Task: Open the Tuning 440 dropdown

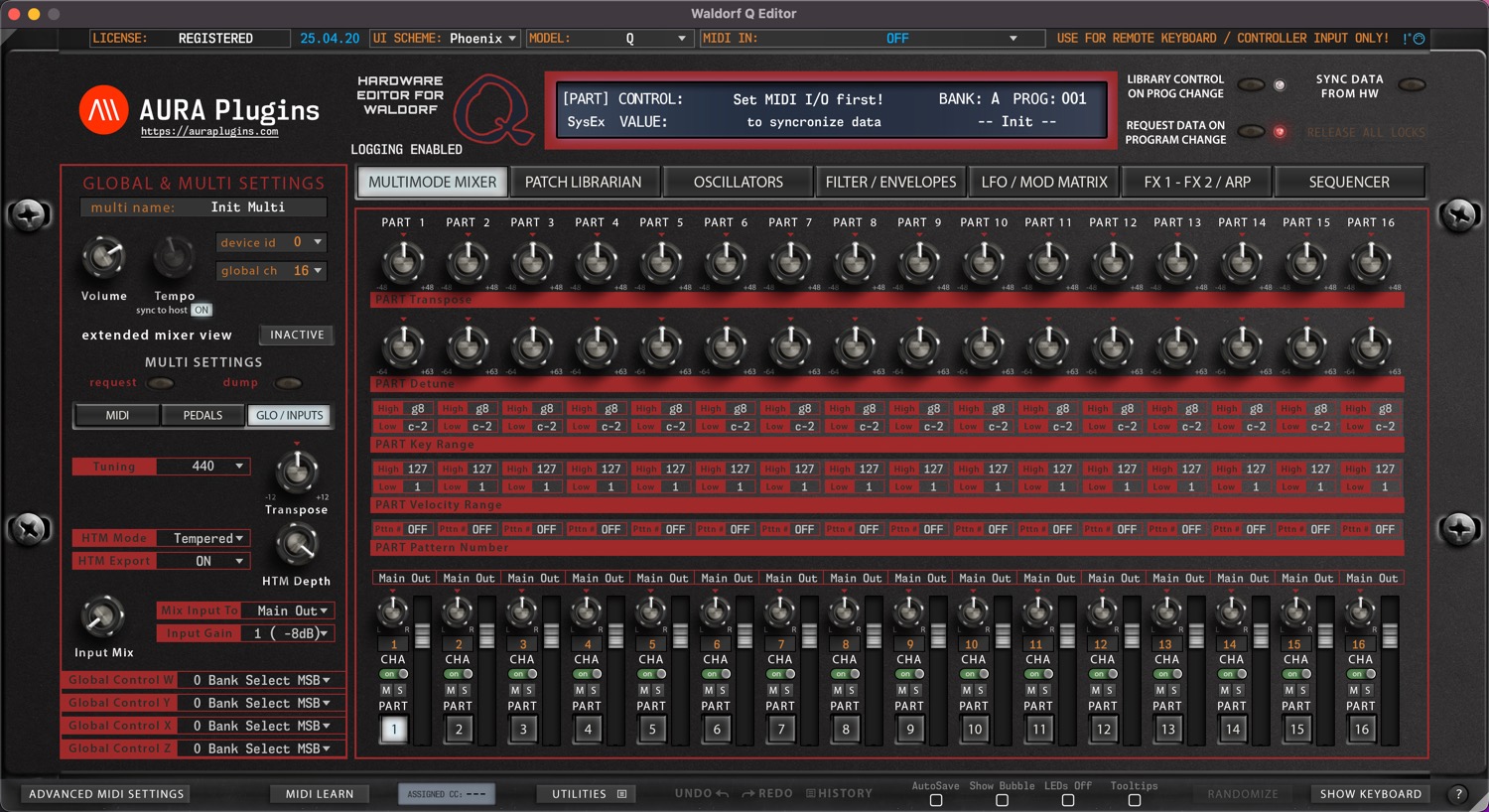Action: tap(203, 466)
